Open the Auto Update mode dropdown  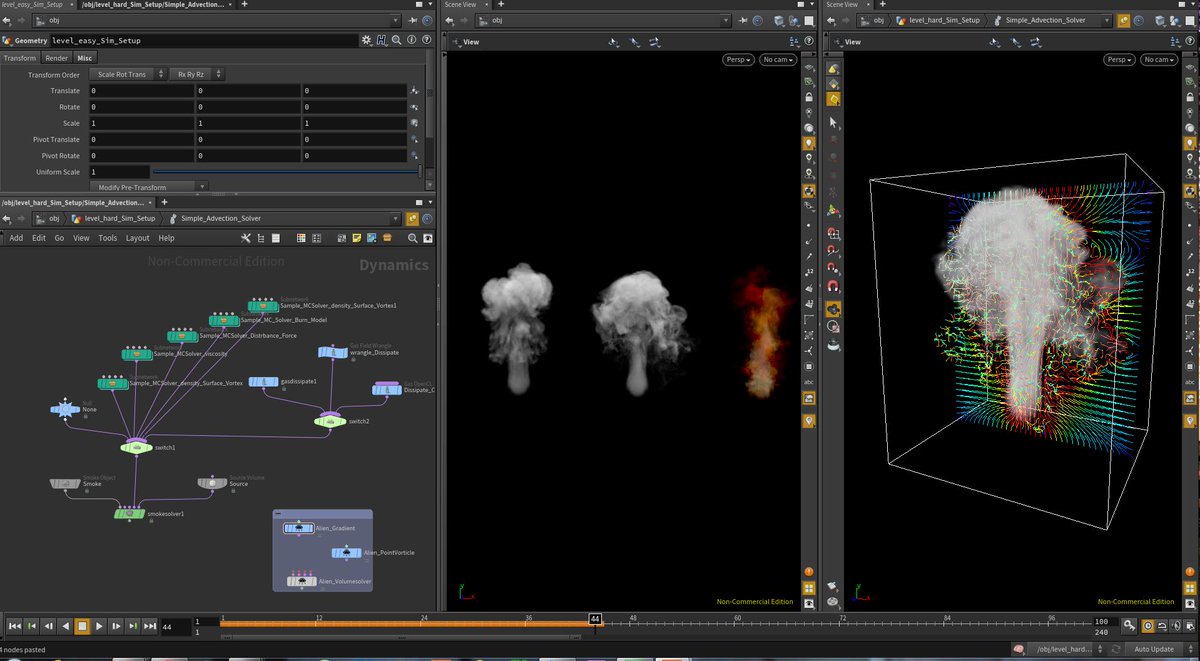tap(1159, 649)
